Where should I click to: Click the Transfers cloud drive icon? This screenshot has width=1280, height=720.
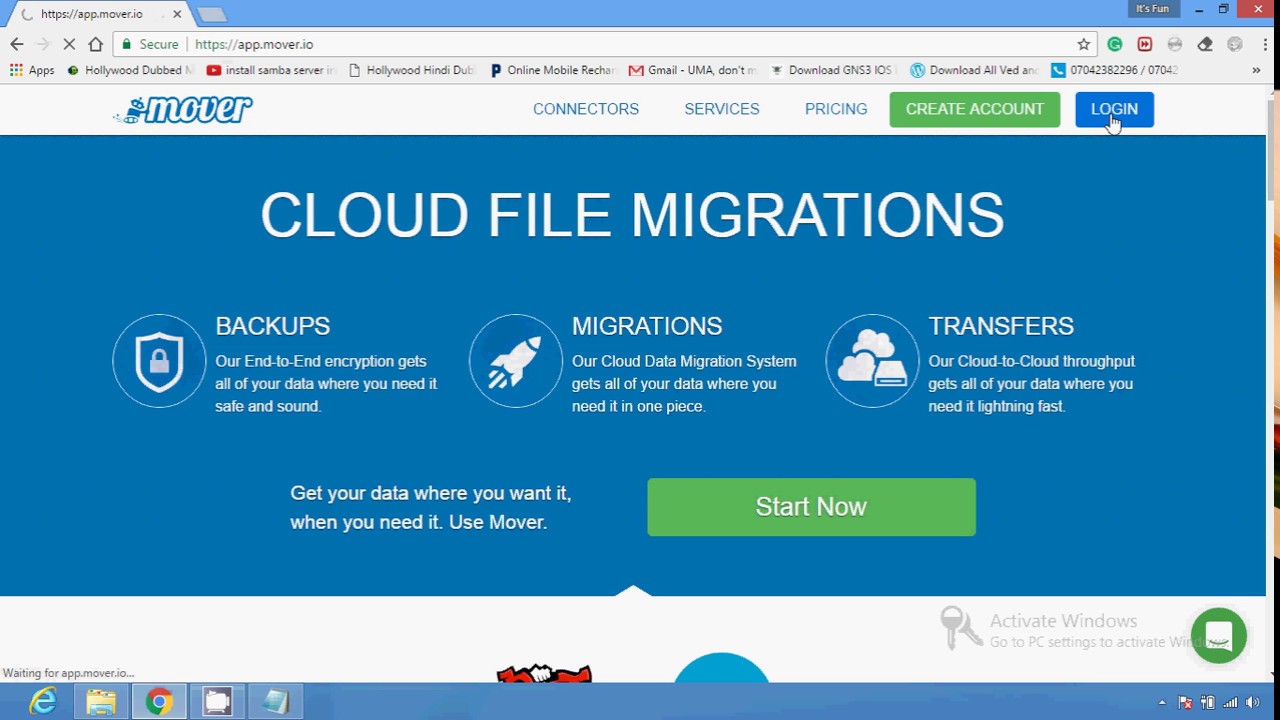872,361
